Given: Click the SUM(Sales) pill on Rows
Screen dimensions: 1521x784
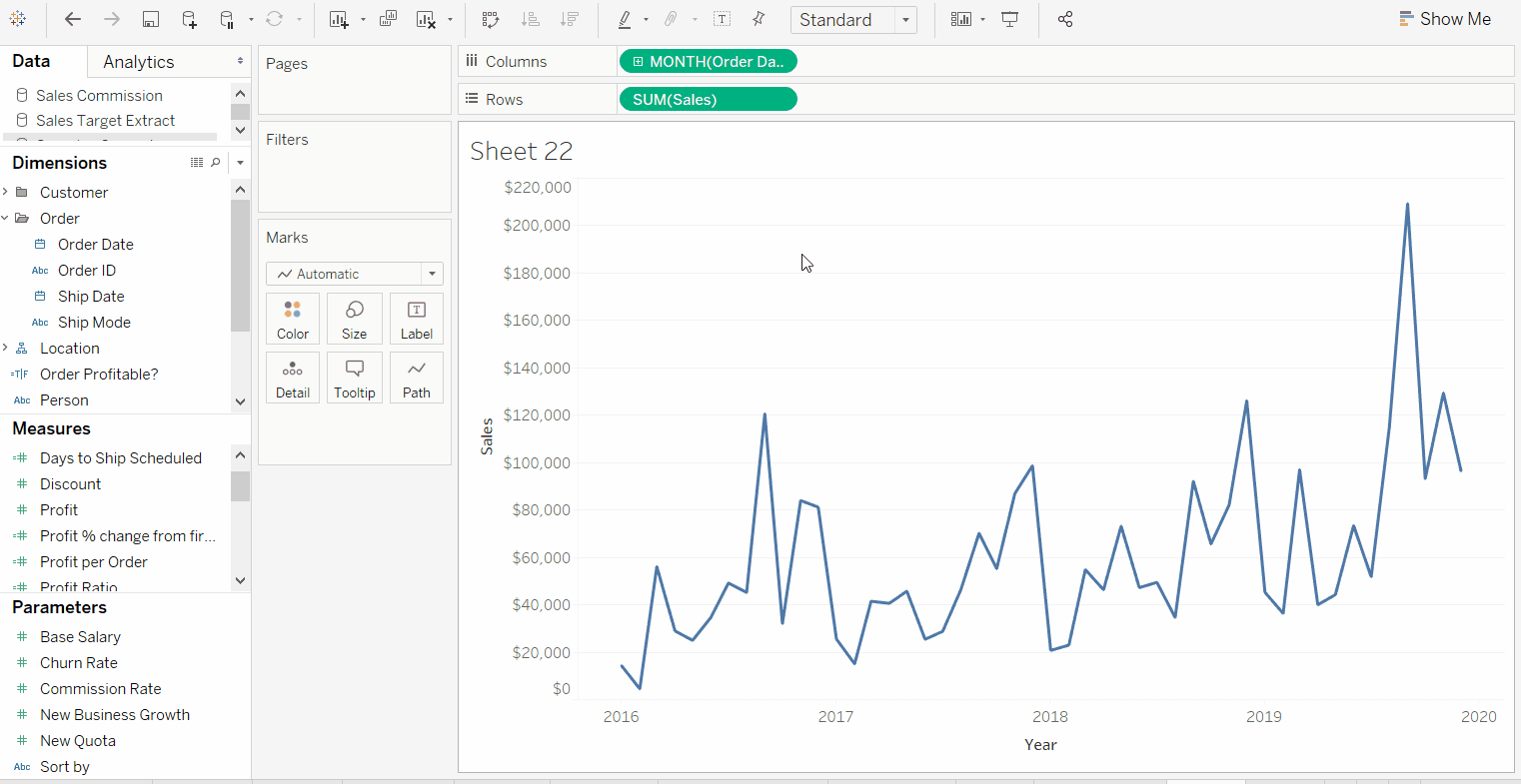Looking at the screenshot, I should pyautogui.click(x=708, y=100).
